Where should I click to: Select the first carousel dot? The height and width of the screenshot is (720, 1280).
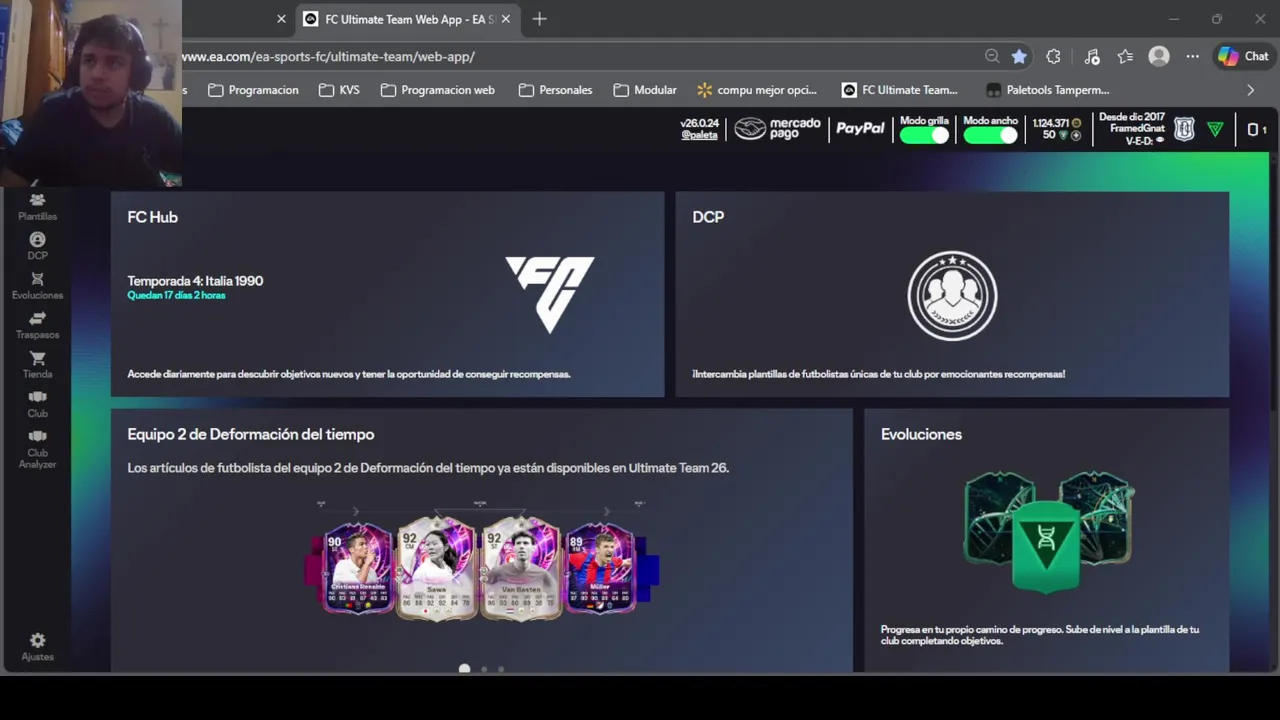click(x=464, y=668)
